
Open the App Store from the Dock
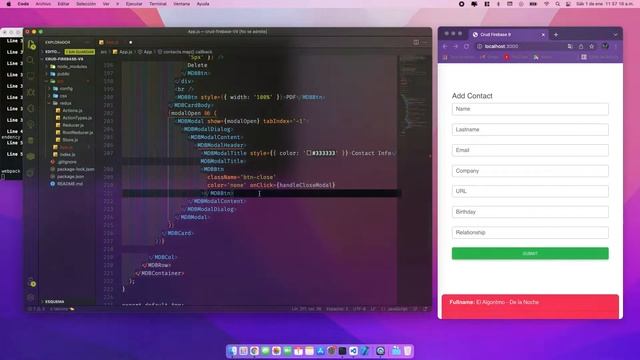click(x=320, y=351)
